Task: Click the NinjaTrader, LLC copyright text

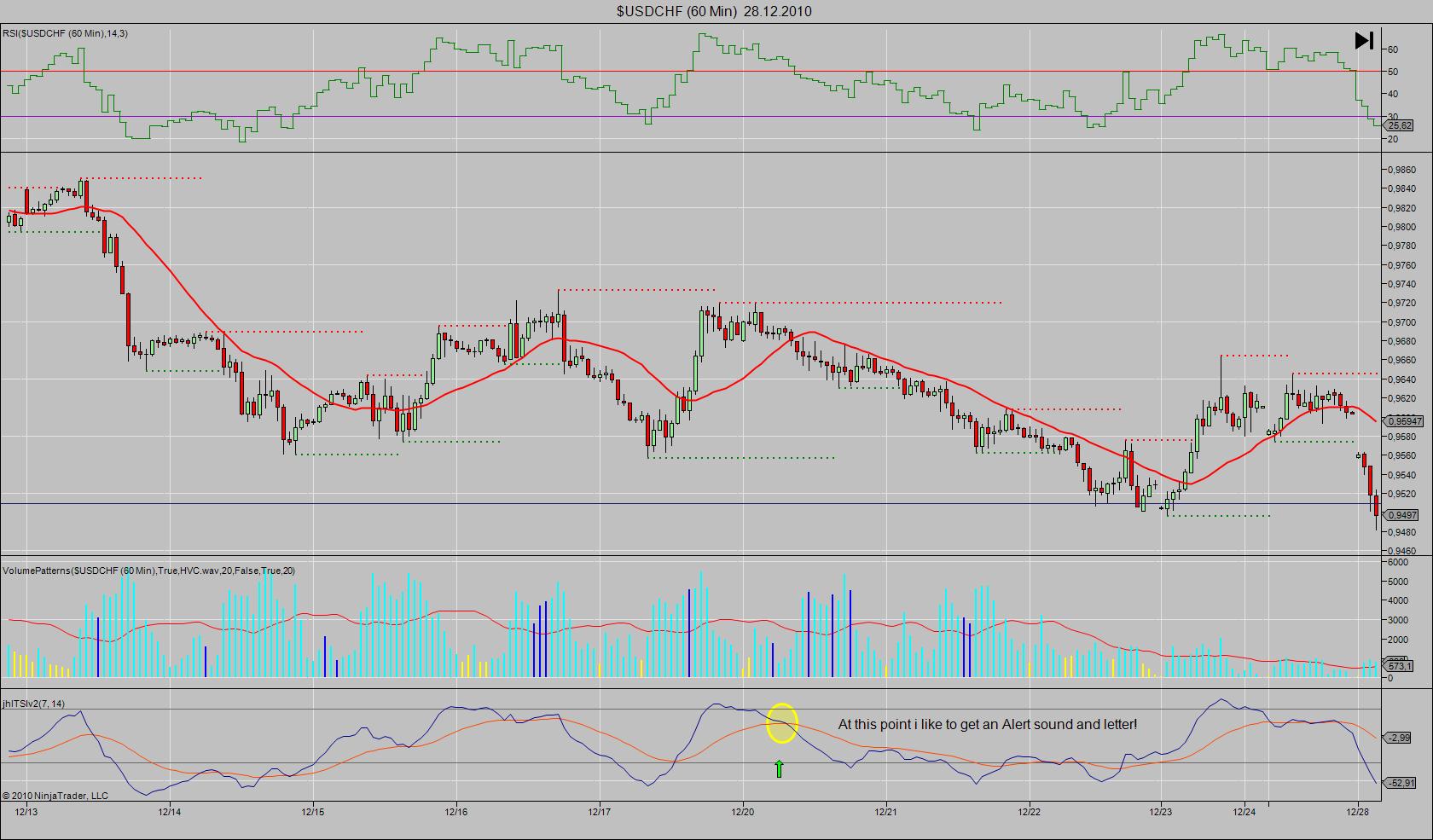Action: point(55,795)
